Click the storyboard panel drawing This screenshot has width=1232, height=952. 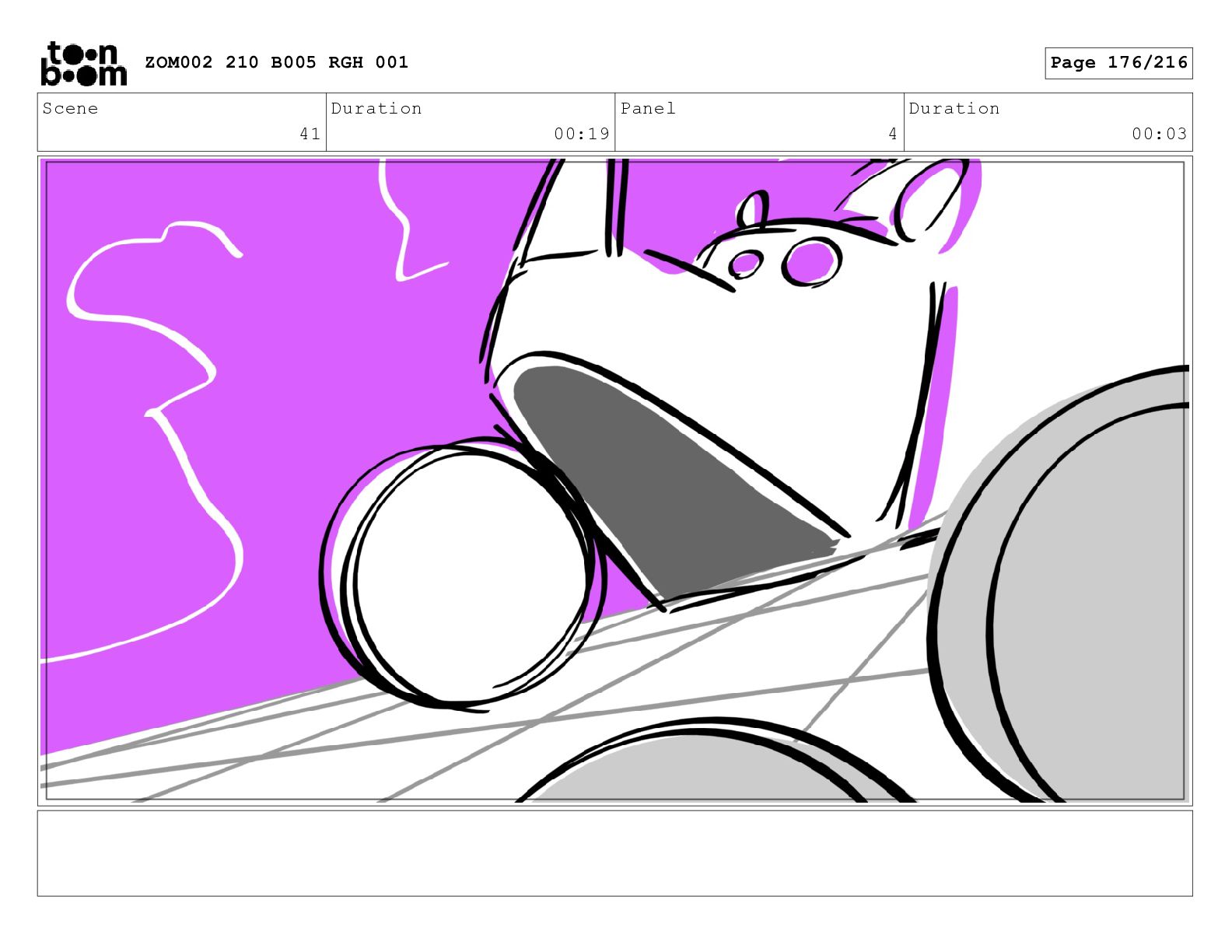(615, 481)
